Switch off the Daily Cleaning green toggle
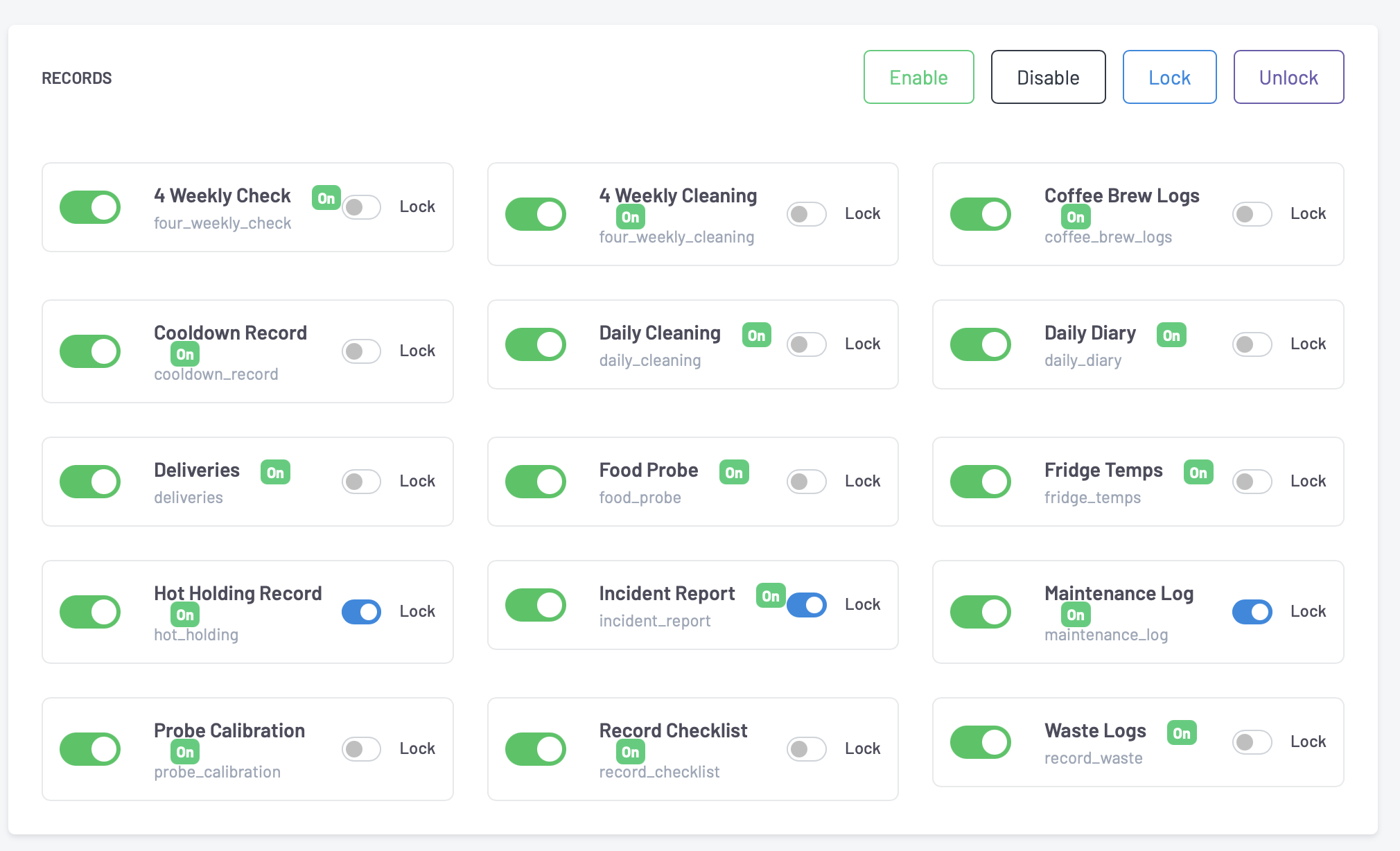Screen dimensions: 1400x851 coord(535,344)
